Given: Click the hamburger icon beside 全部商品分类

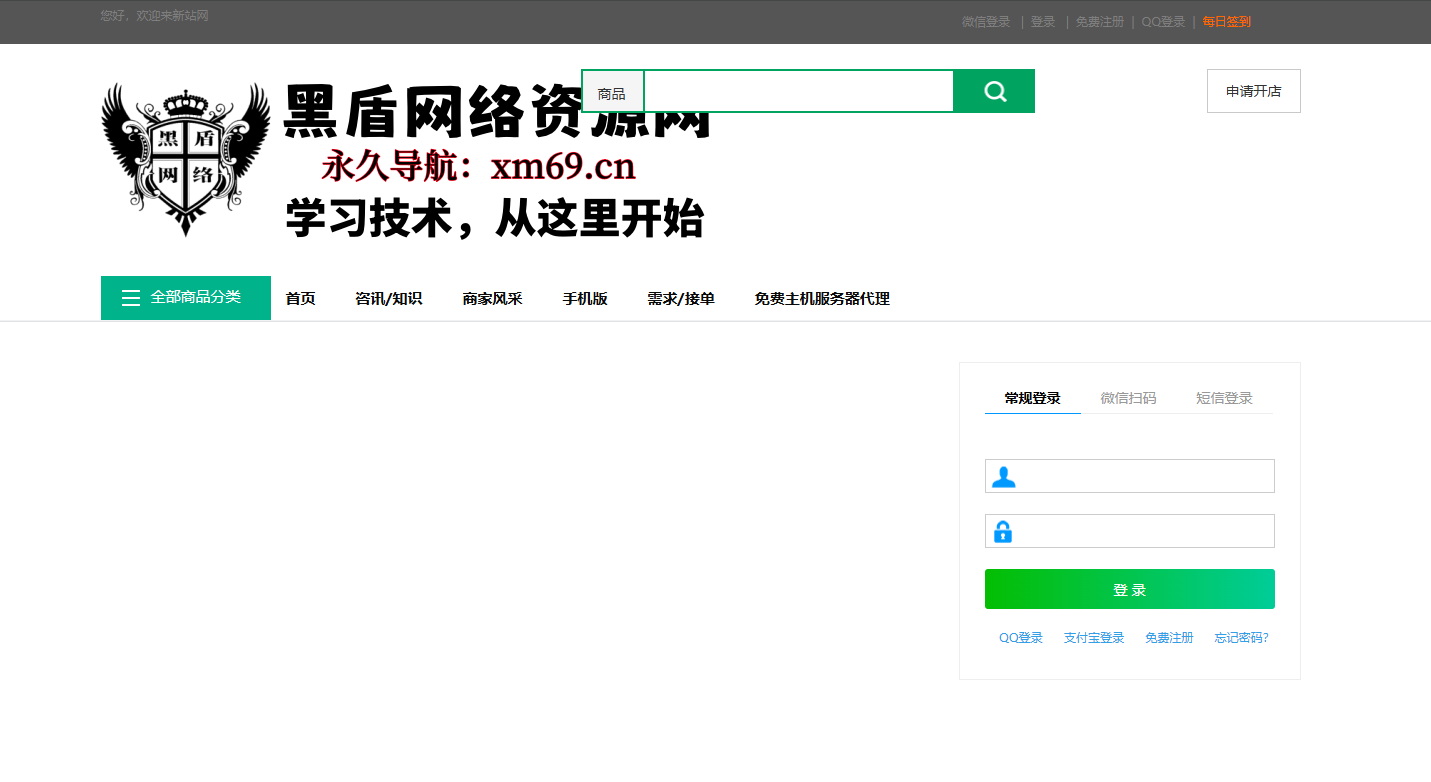Looking at the screenshot, I should pyautogui.click(x=130, y=297).
